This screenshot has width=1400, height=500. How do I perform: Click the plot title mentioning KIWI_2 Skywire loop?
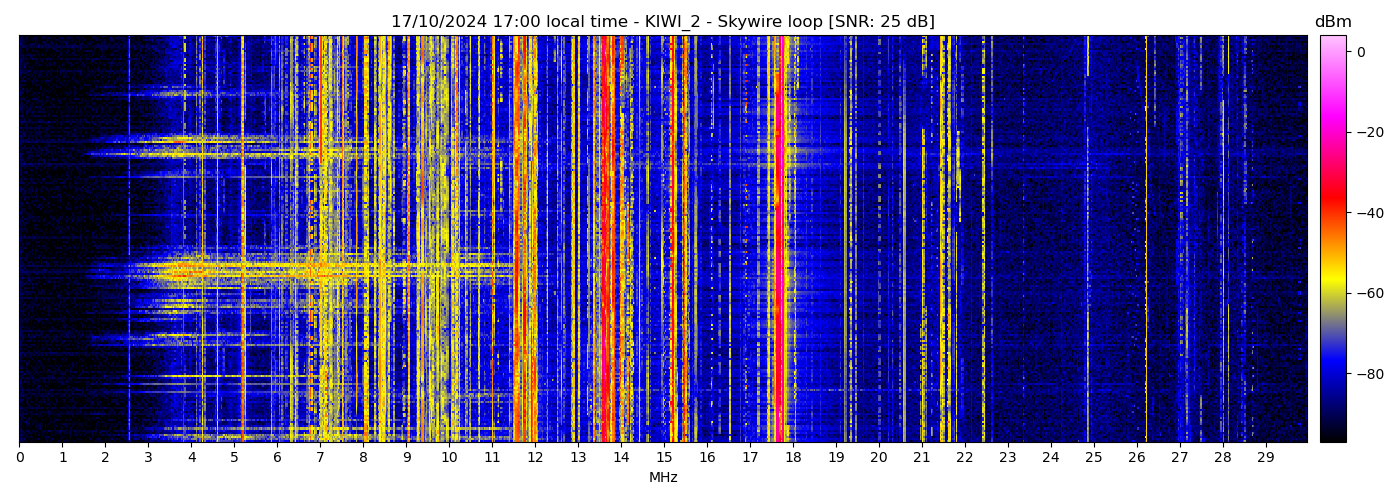coord(662,22)
